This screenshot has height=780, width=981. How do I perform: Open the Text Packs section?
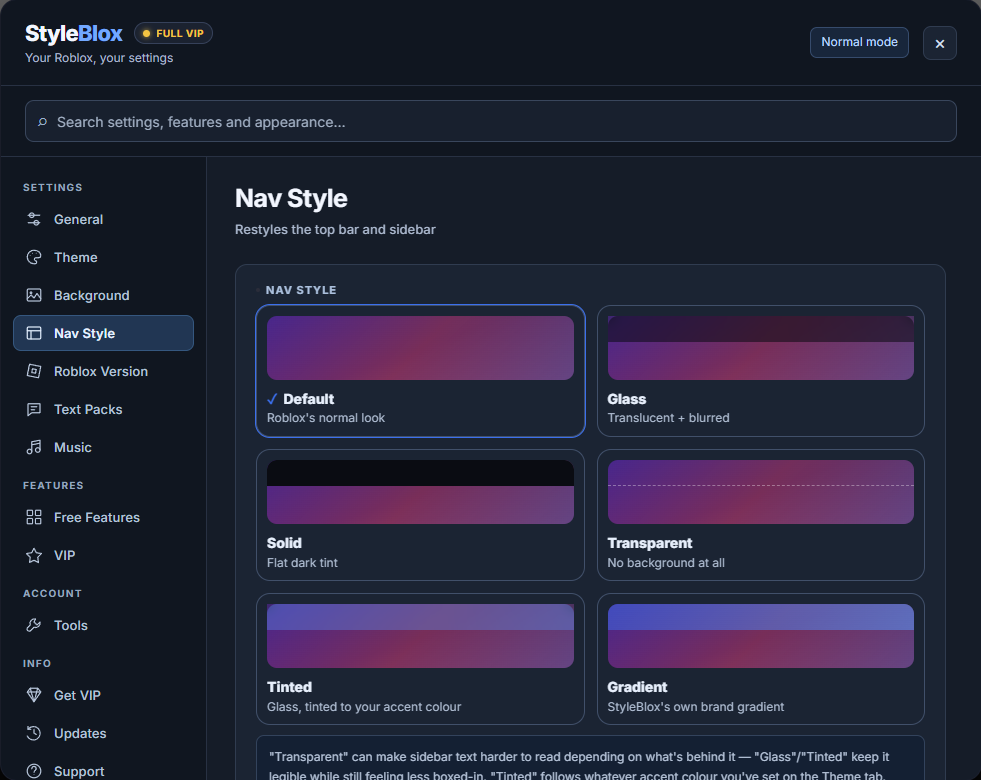coord(103,409)
